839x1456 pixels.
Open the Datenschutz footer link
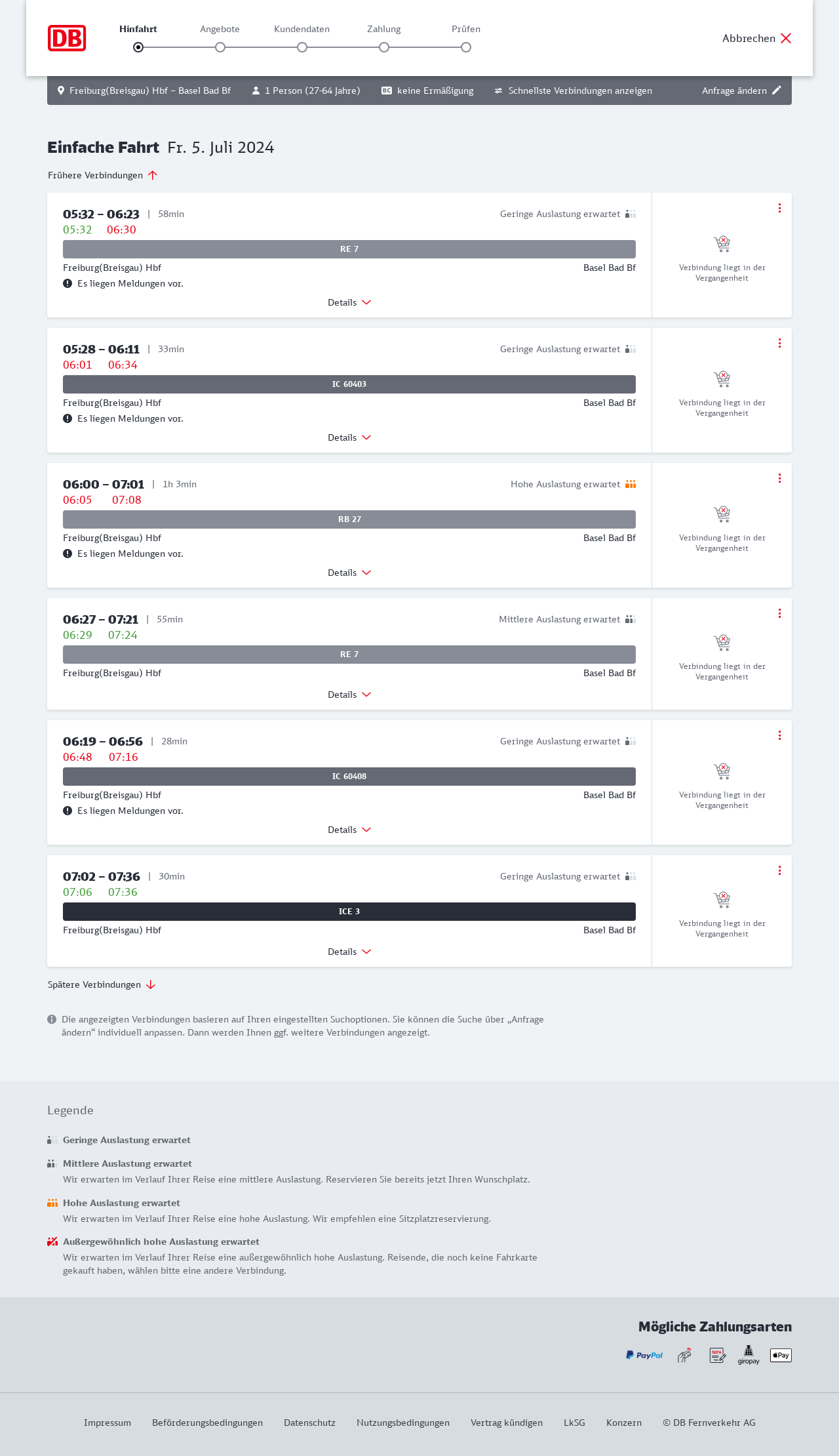tap(309, 1423)
